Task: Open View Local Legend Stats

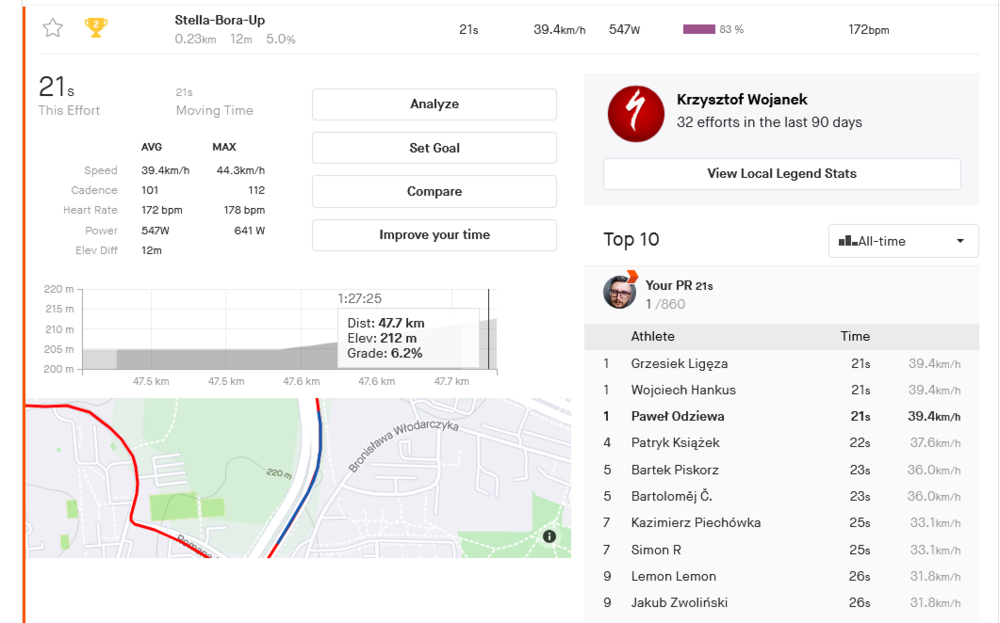Action: pyautogui.click(x=781, y=173)
